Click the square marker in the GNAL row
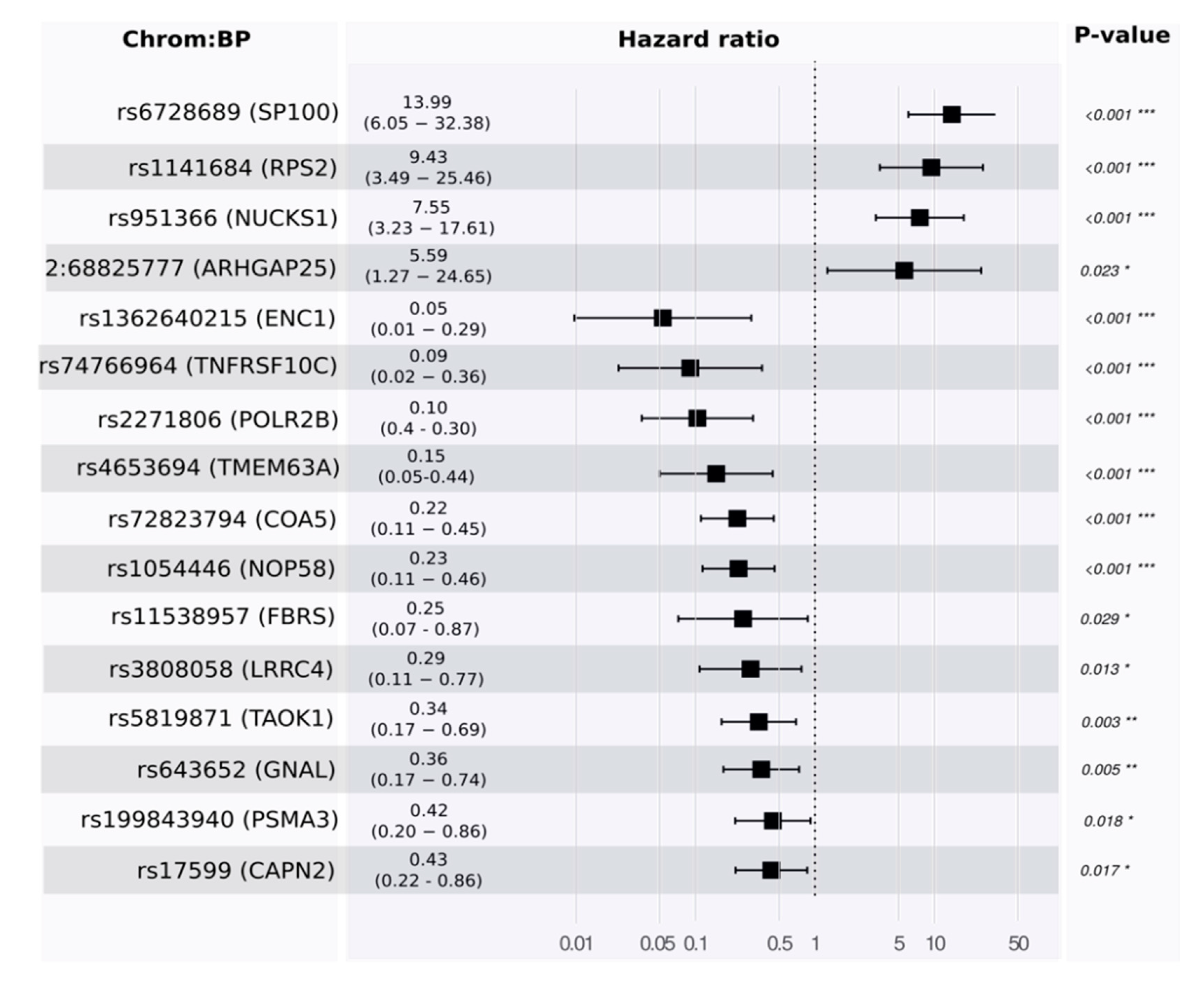Screen dimensions: 1204x987 tap(761, 769)
